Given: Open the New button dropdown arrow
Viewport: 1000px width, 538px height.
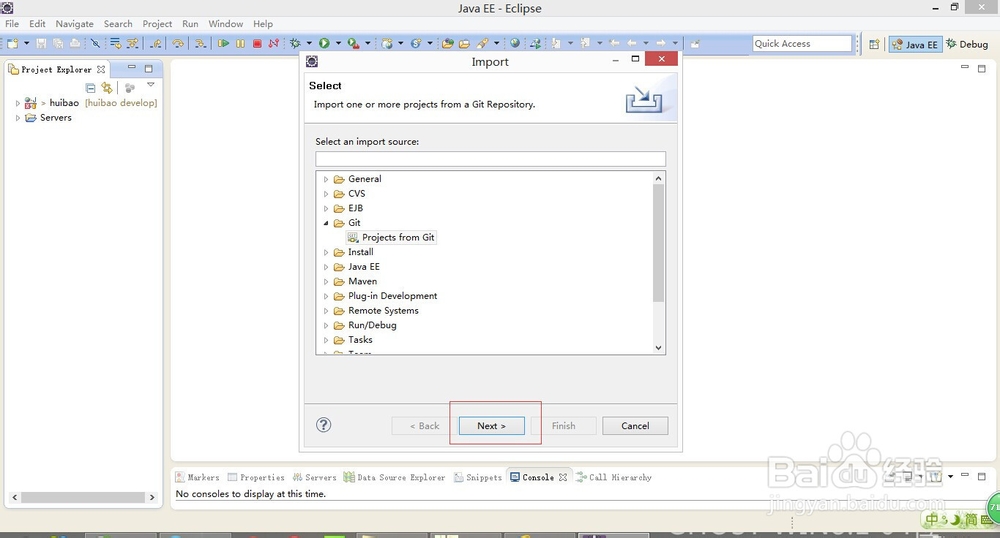Looking at the screenshot, I should (26, 43).
